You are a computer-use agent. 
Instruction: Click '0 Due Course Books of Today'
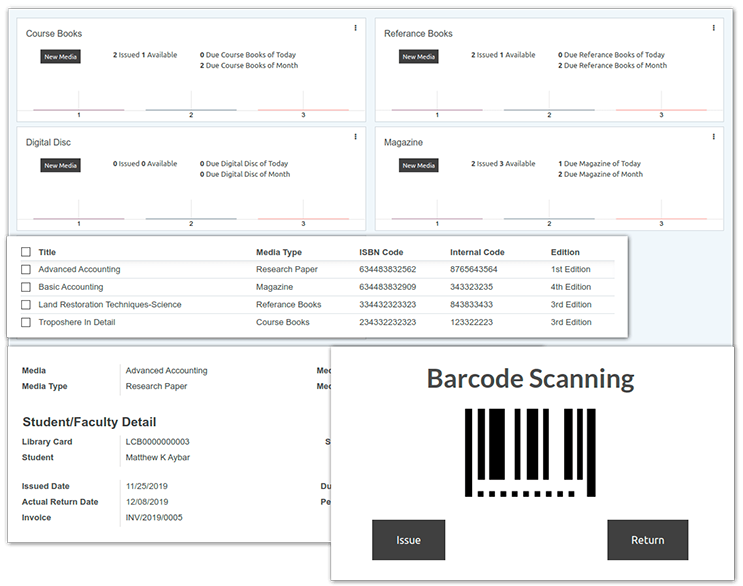click(x=247, y=54)
